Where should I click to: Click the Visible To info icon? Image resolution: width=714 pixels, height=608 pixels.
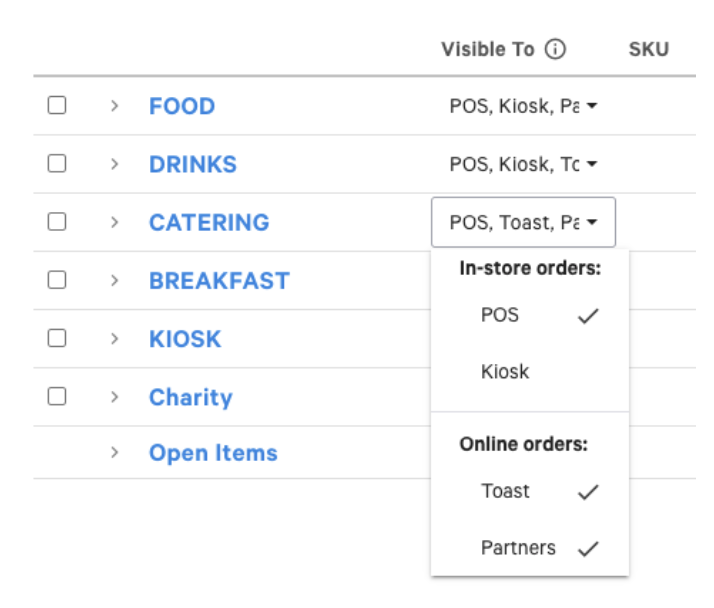[x=556, y=49]
